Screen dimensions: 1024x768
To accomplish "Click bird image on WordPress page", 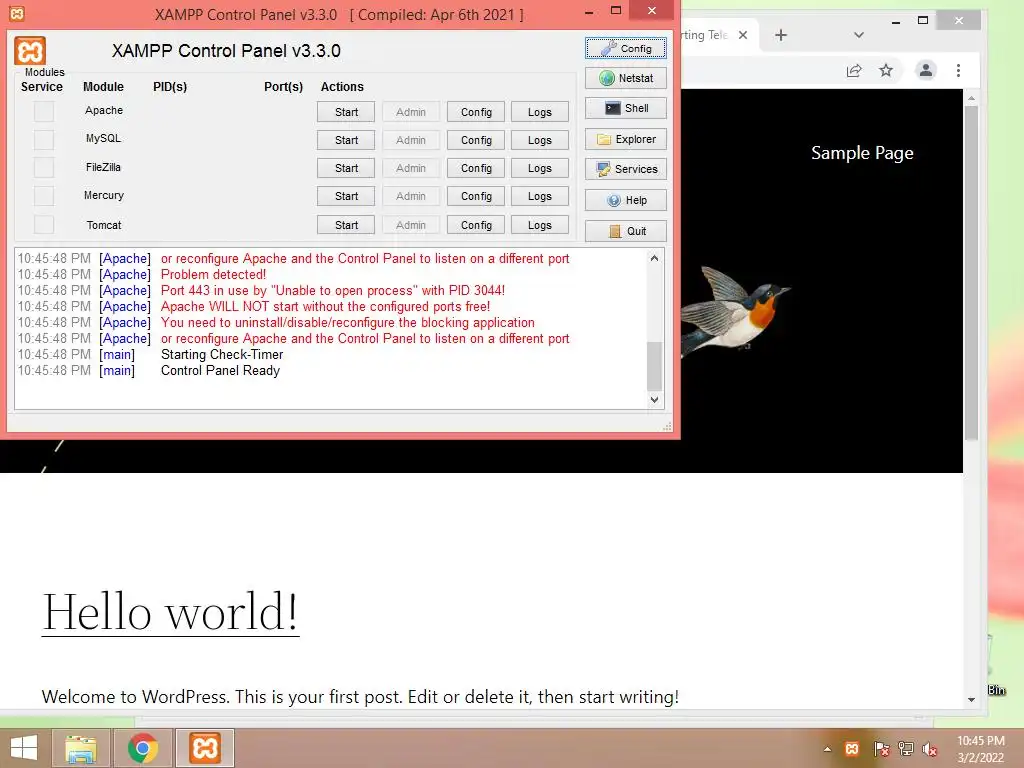I will coord(735,310).
